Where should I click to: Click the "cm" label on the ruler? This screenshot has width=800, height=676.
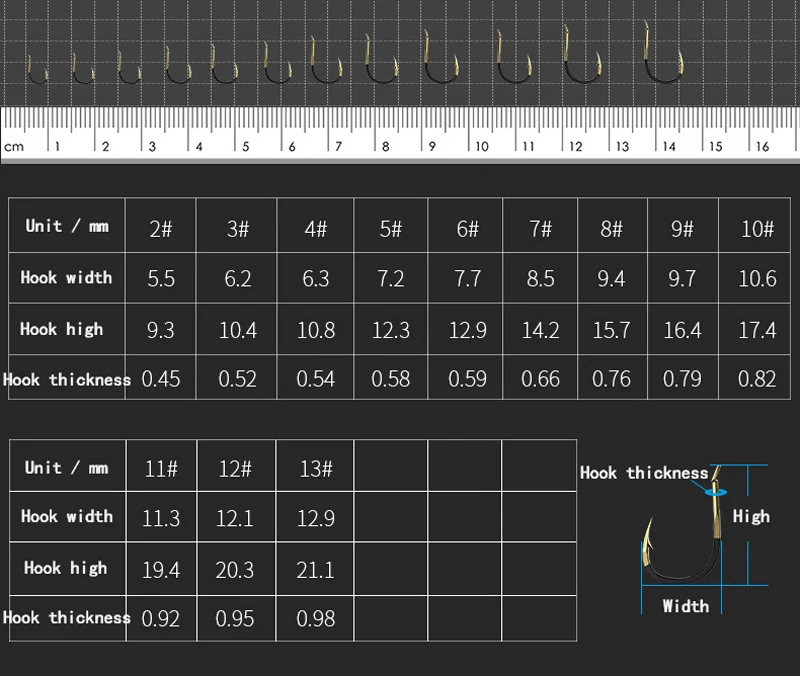pyautogui.click(x=14, y=147)
